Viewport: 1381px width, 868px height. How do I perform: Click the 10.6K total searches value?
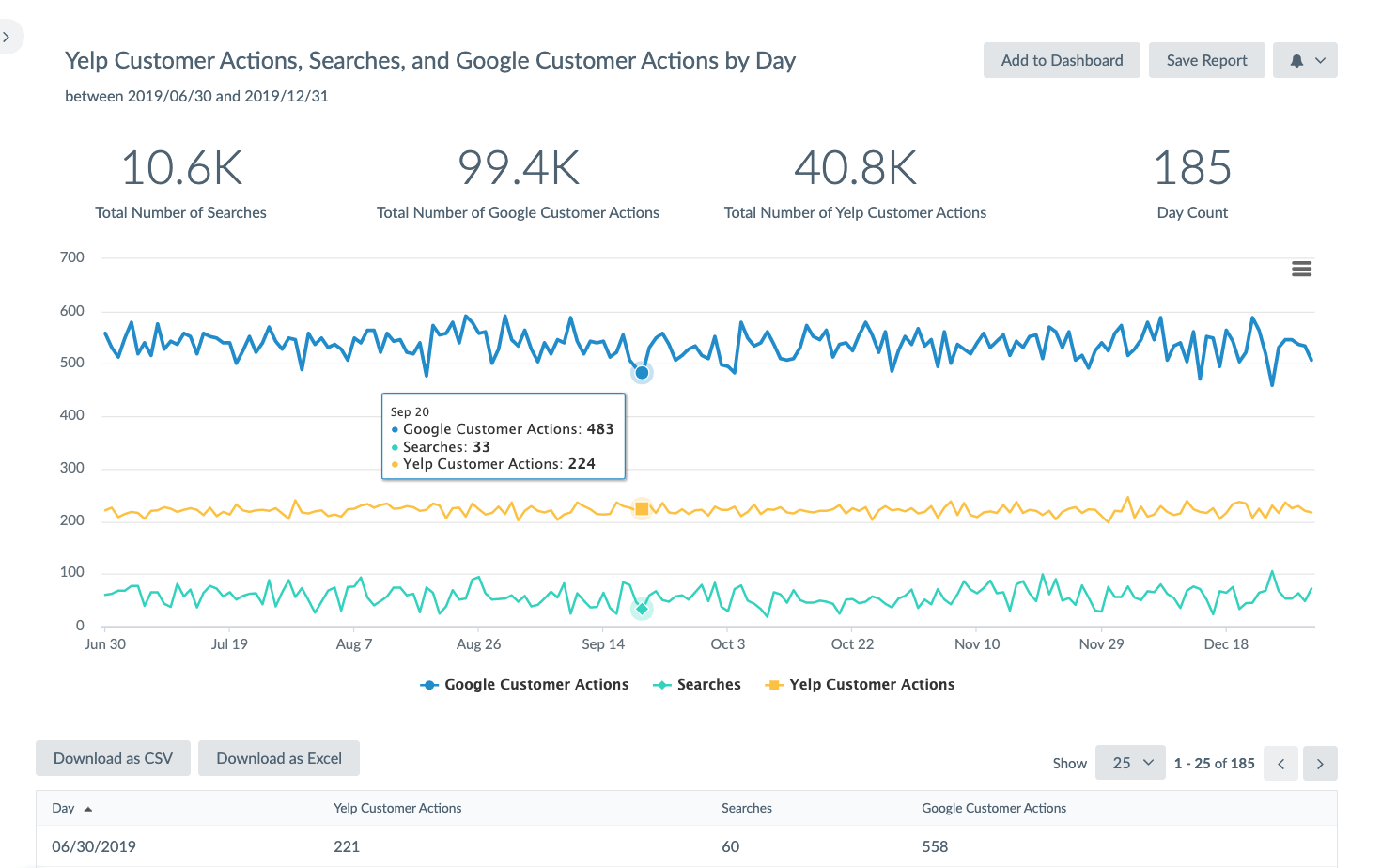[181, 168]
